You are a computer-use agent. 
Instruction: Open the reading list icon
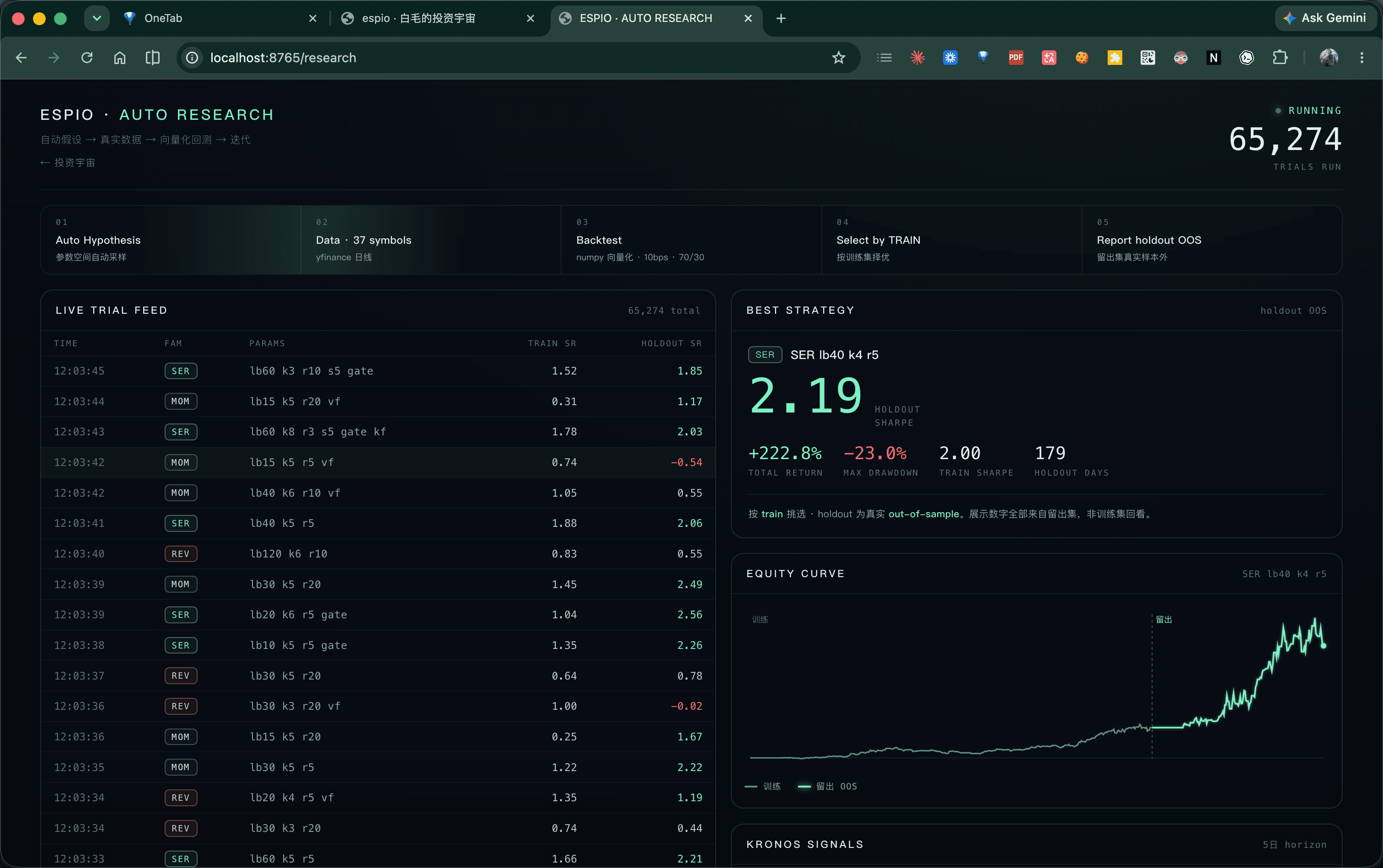pyautogui.click(x=884, y=58)
